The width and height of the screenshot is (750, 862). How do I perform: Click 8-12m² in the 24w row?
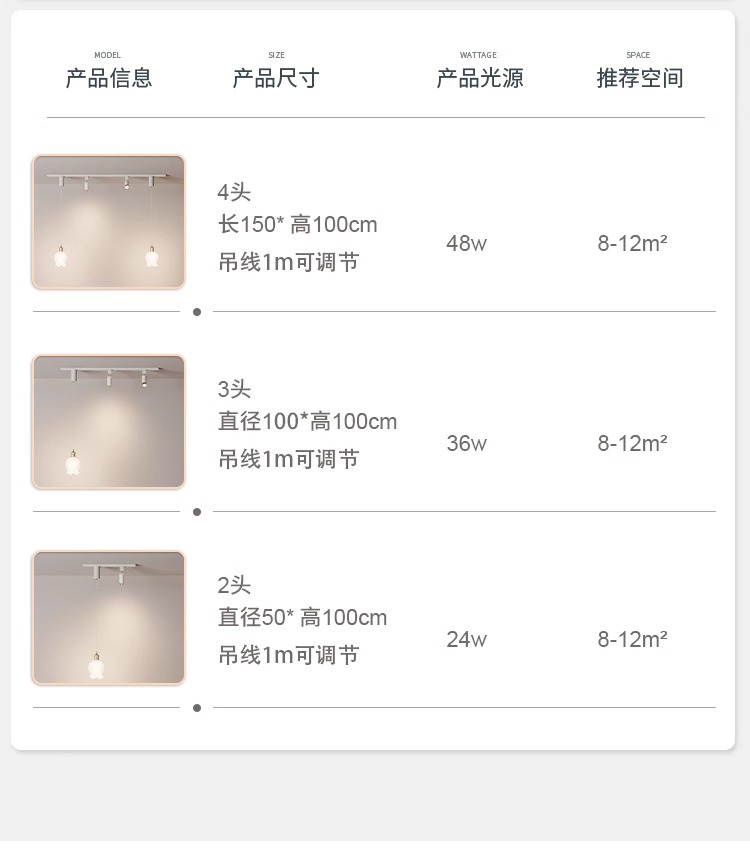(x=632, y=639)
